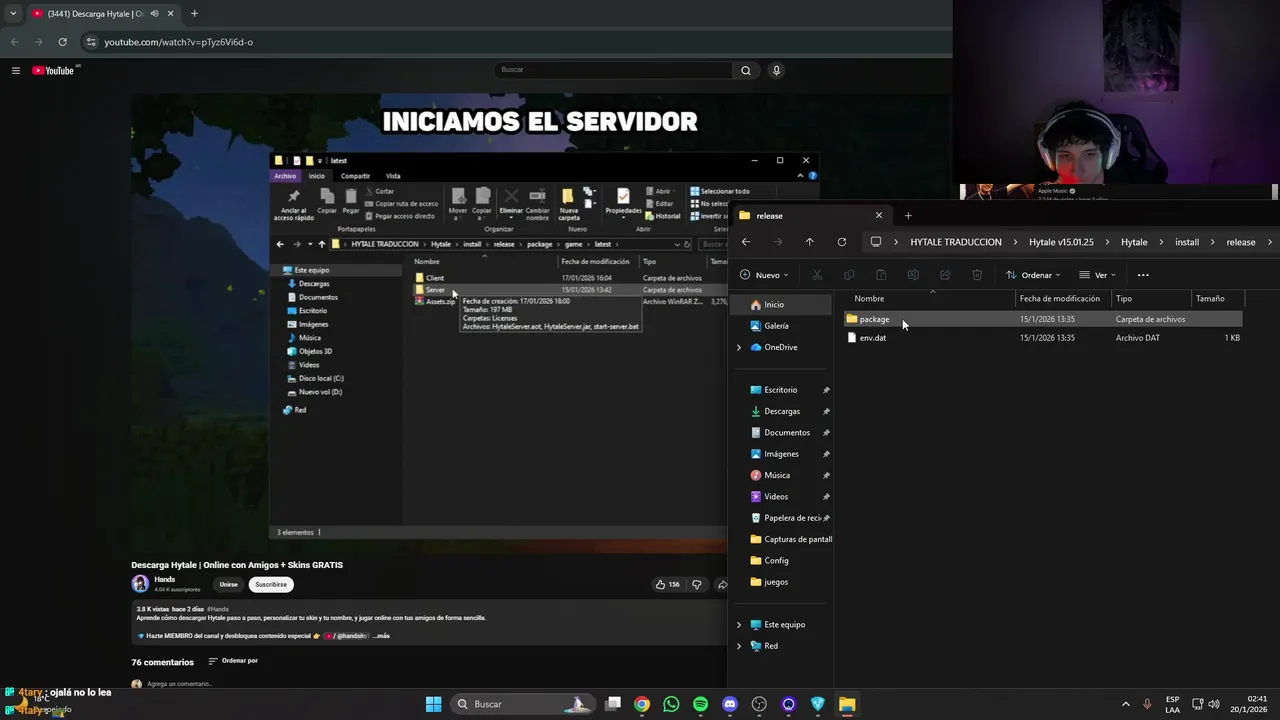Image resolution: width=1280 pixels, height=720 pixels.
Task: Unpin Descargas from quick access via pin icon
Action: click(826, 411)
